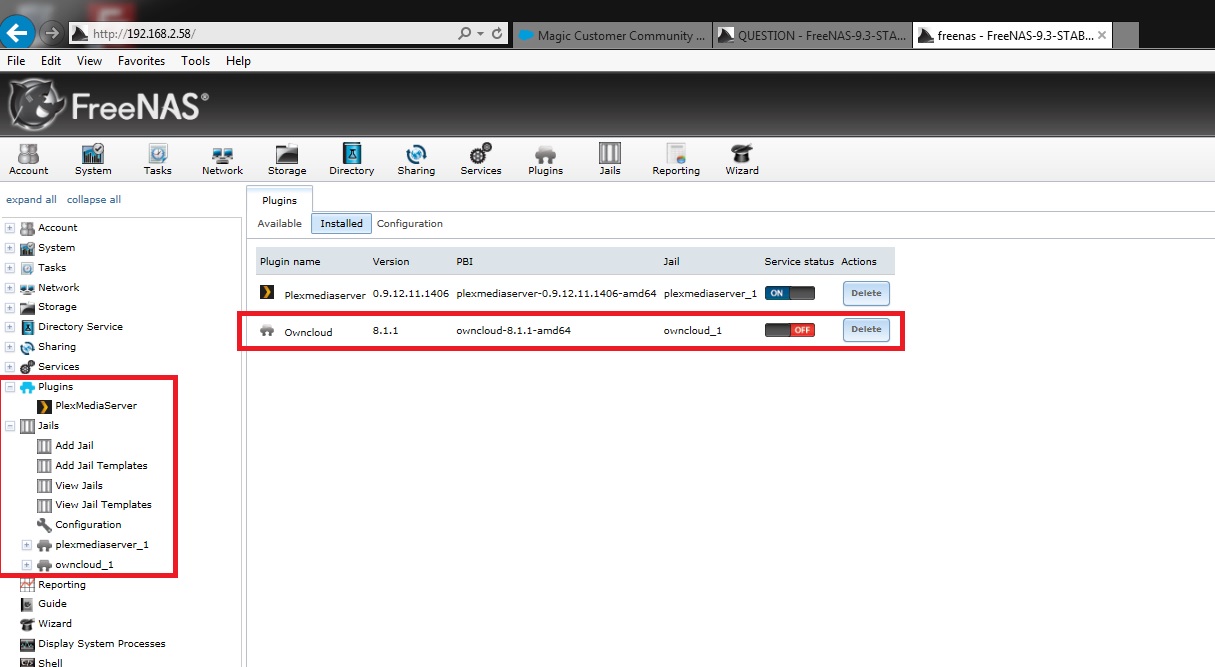Viewport: 1215px width, 667px height.
Task: Open jails Configuration tree item
Action: pyautogui.click(x=88, y=525)
